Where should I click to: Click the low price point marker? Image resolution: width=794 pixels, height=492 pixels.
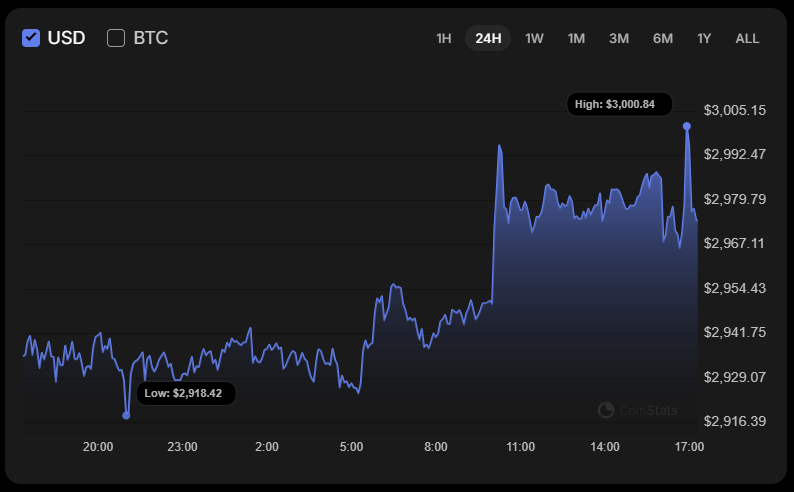126,415
